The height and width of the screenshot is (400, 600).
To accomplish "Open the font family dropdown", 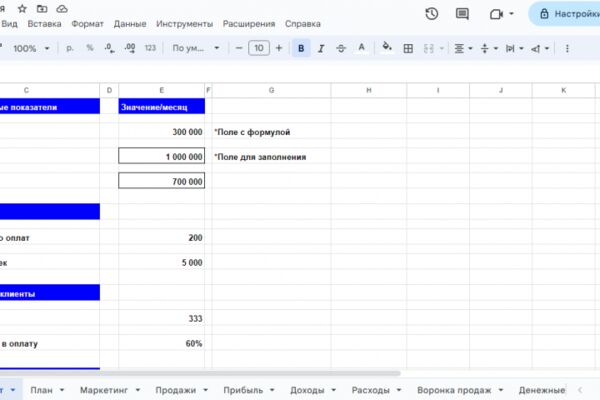I will (196, 48).
